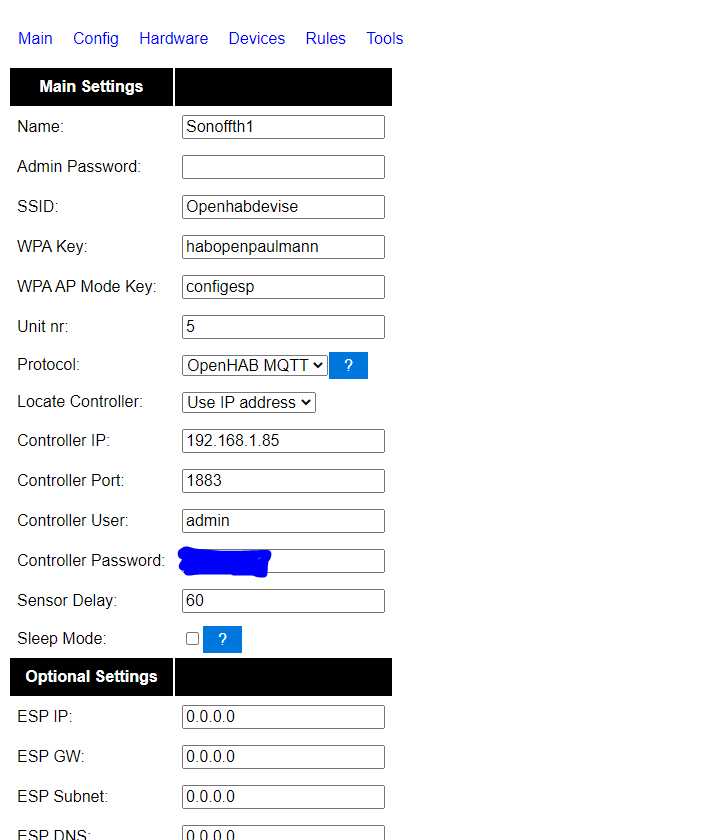Click the Locate Controller label
Screen dimensions: 725x840
click(x=80, y=401)
